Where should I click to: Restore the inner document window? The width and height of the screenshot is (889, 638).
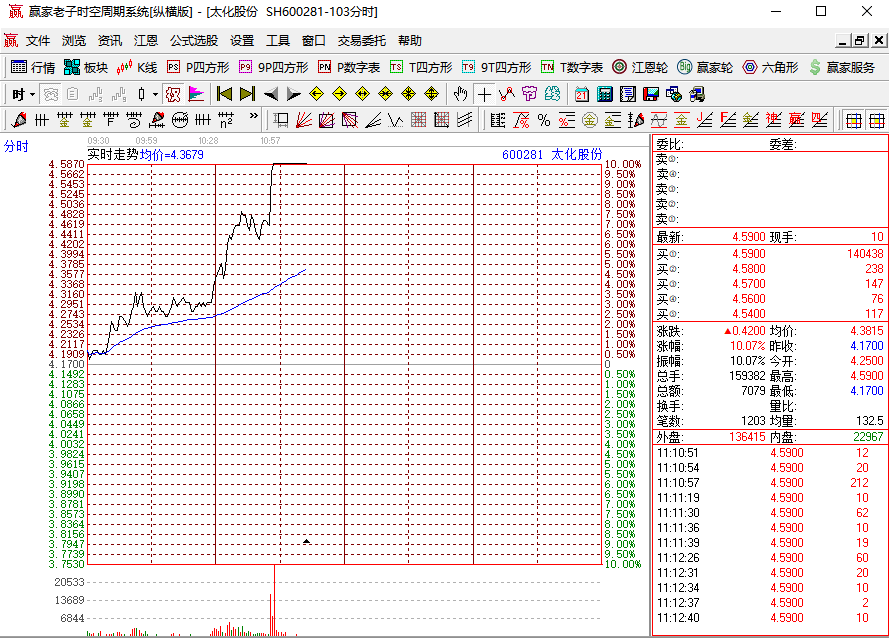[860, 40]
